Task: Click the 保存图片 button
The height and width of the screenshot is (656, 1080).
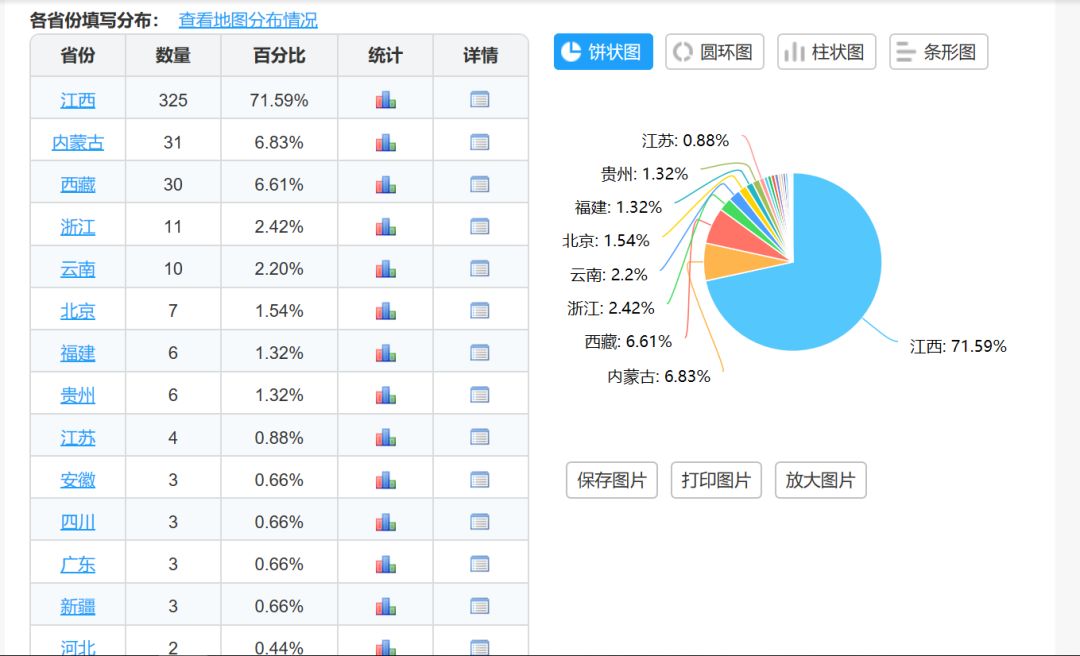Action: pyautogui.click(x=612, y=480)
